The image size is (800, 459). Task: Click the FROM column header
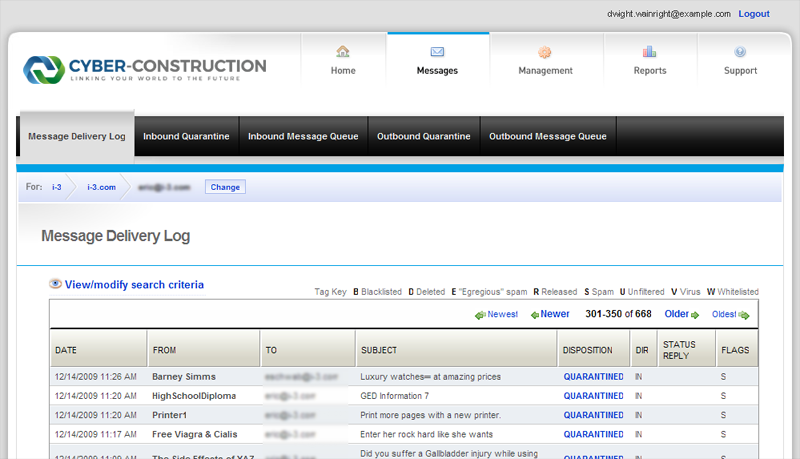(x=204, y=348)
